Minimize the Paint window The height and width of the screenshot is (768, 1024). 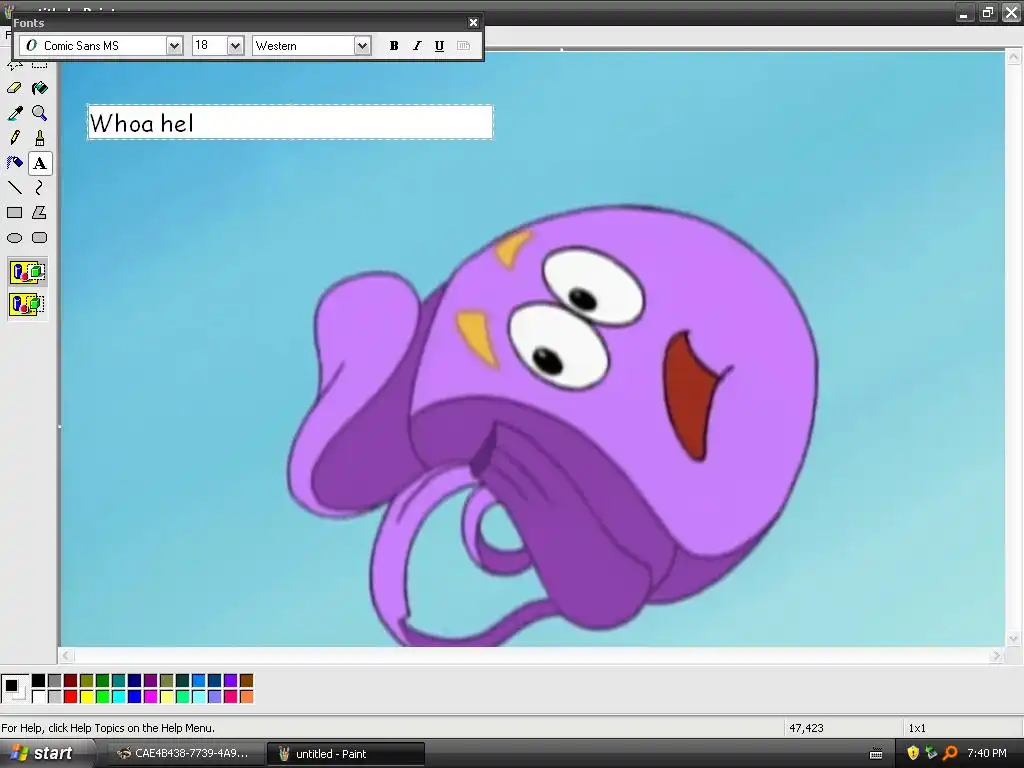[964, 12]
